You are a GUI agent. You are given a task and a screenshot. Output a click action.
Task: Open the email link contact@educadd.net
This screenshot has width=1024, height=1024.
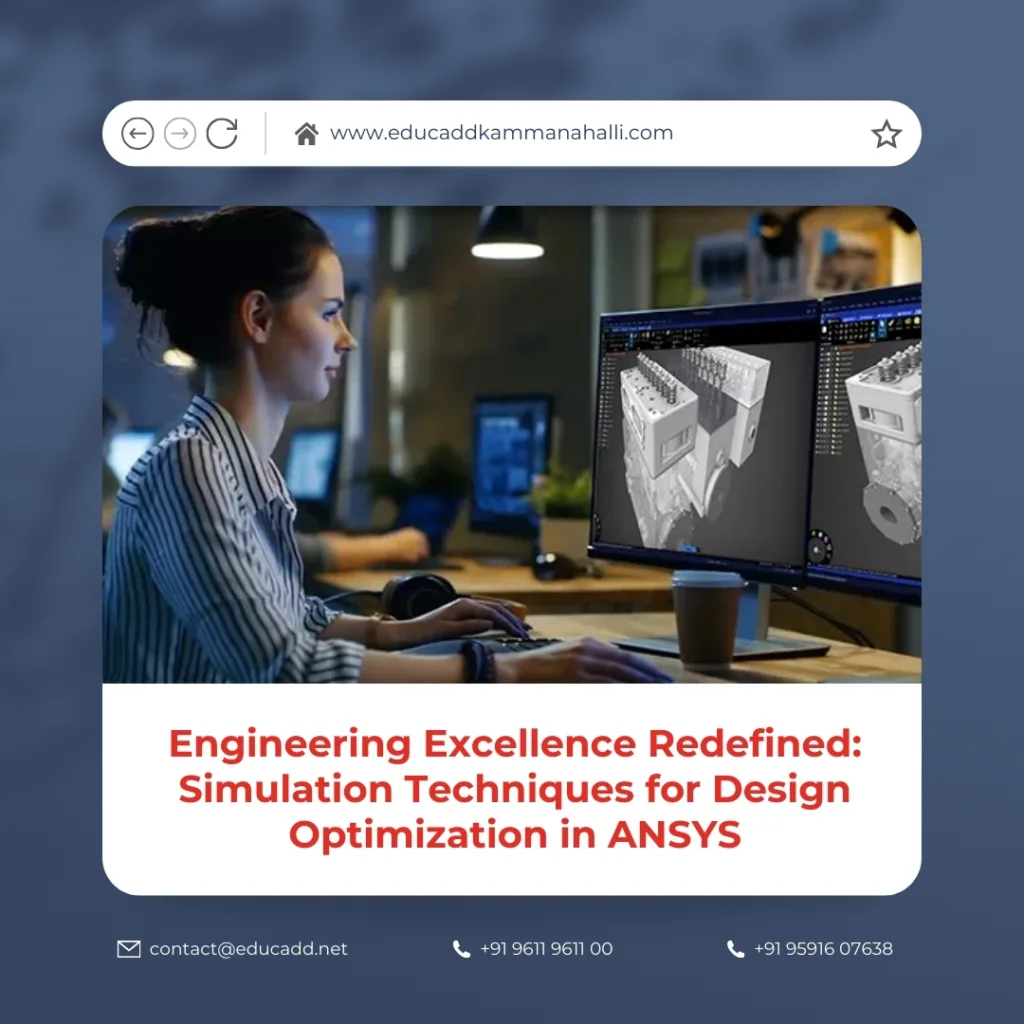pyautogui.click(x=248, y=949)
